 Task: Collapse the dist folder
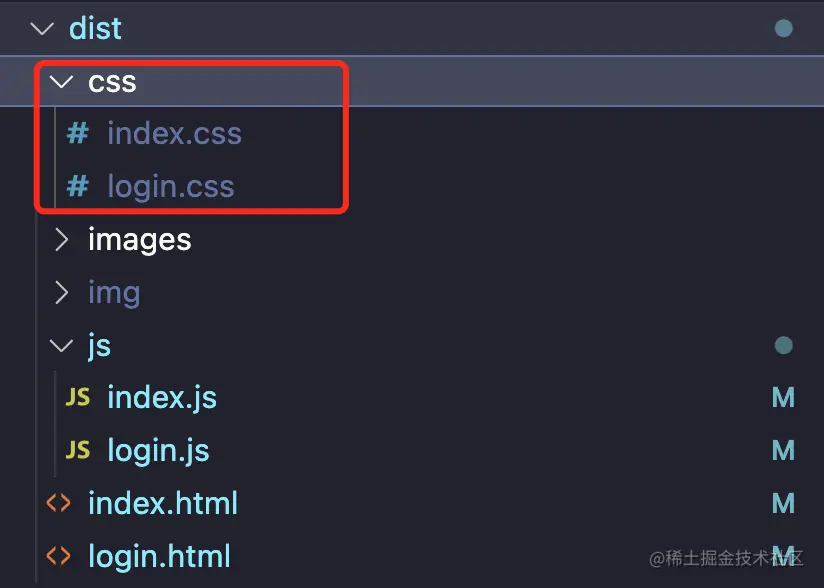pos(40,28)
